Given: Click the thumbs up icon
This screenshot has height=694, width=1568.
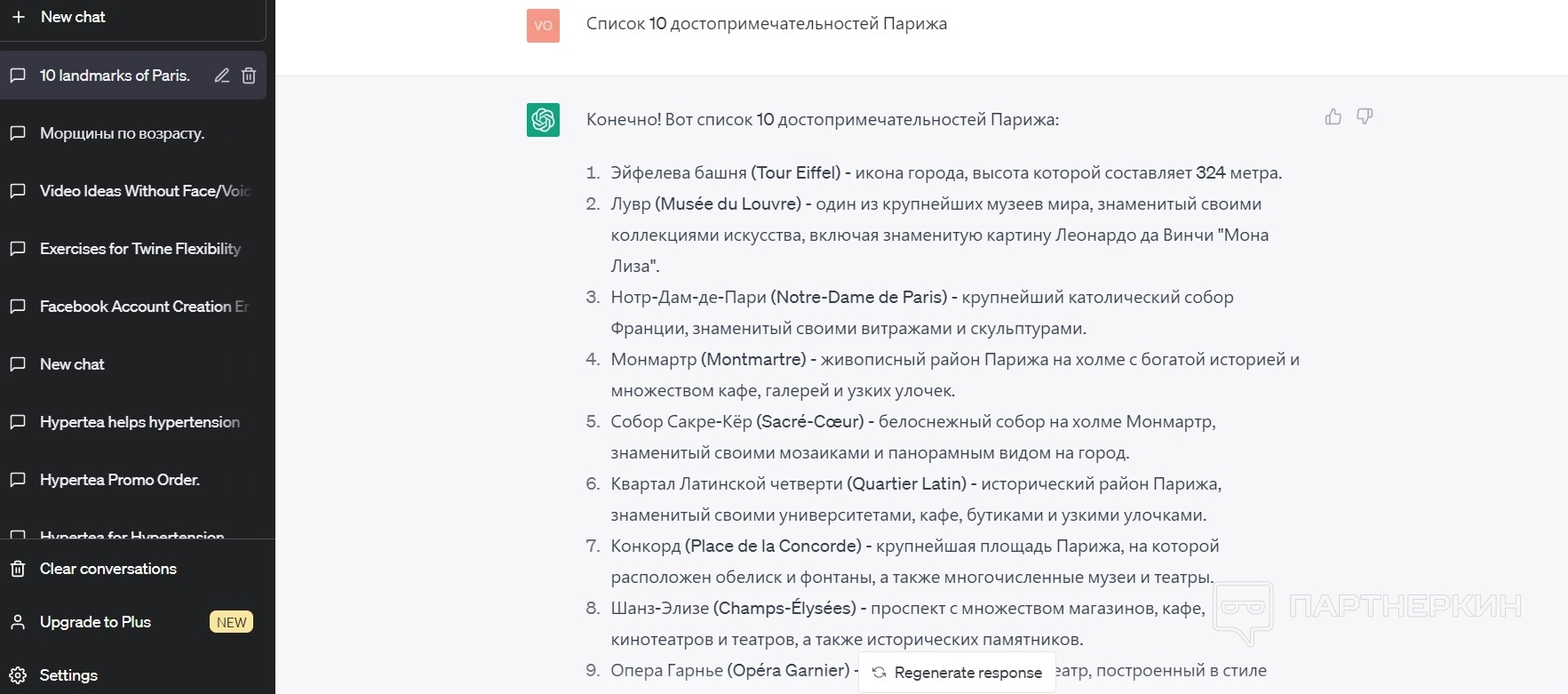Looking at the screenshot, I should (1333, 116).
